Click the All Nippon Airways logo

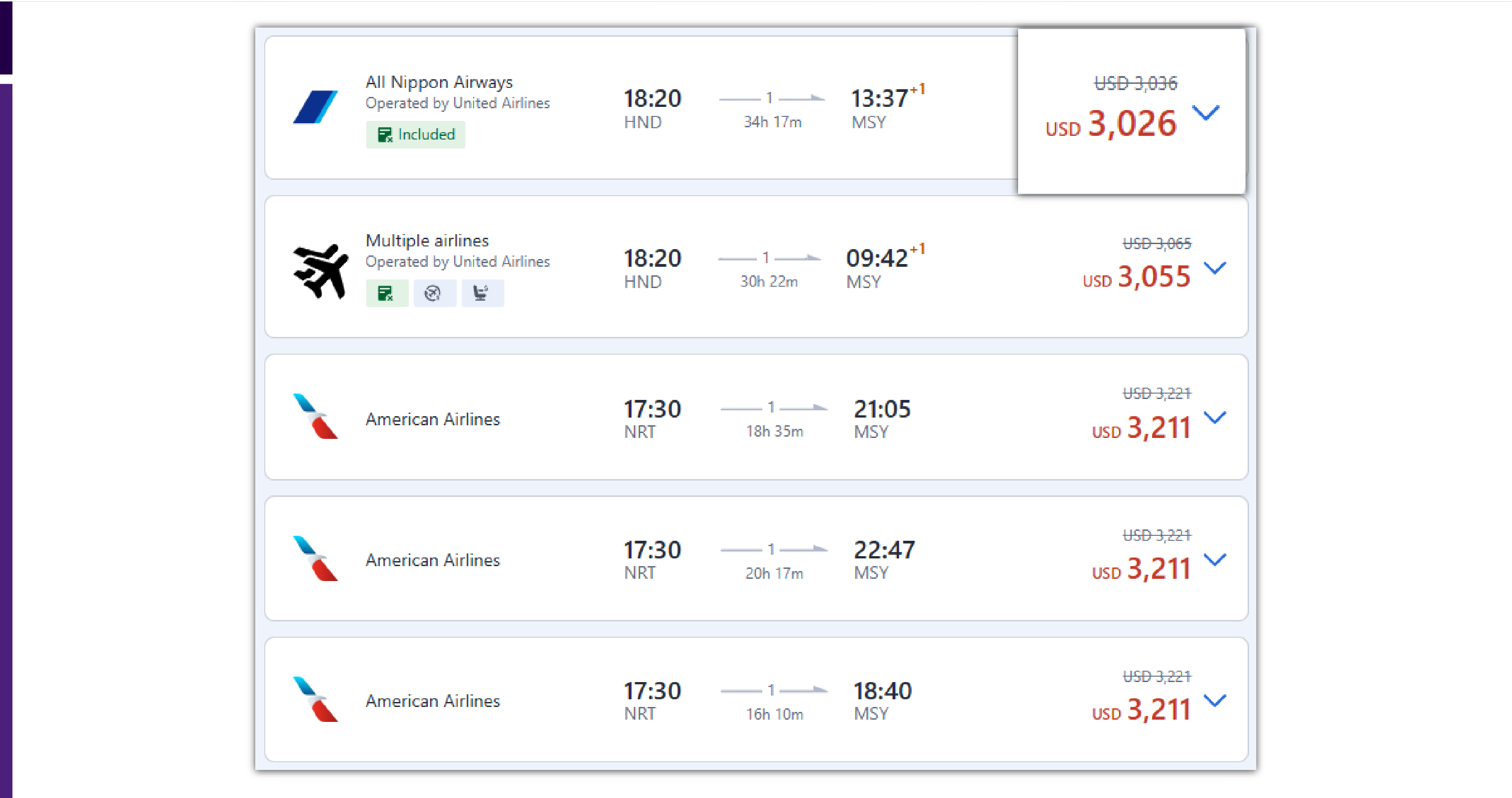(315, 107)
